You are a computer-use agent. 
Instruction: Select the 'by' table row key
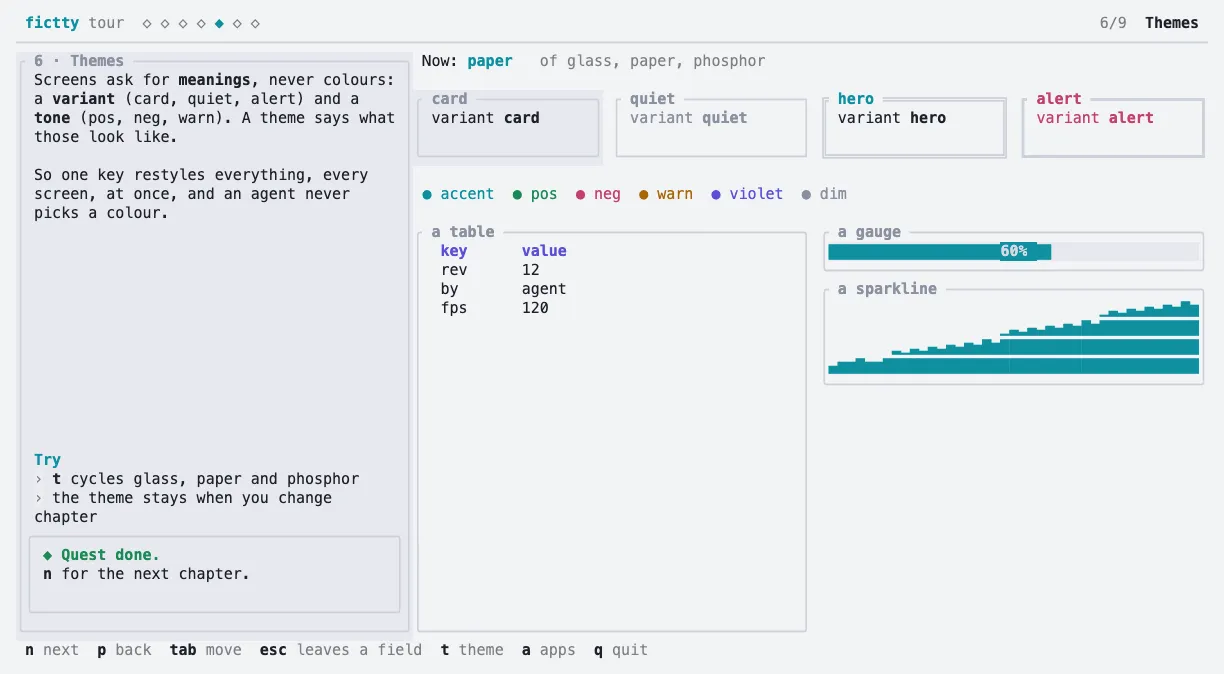[x=449, y=289]
